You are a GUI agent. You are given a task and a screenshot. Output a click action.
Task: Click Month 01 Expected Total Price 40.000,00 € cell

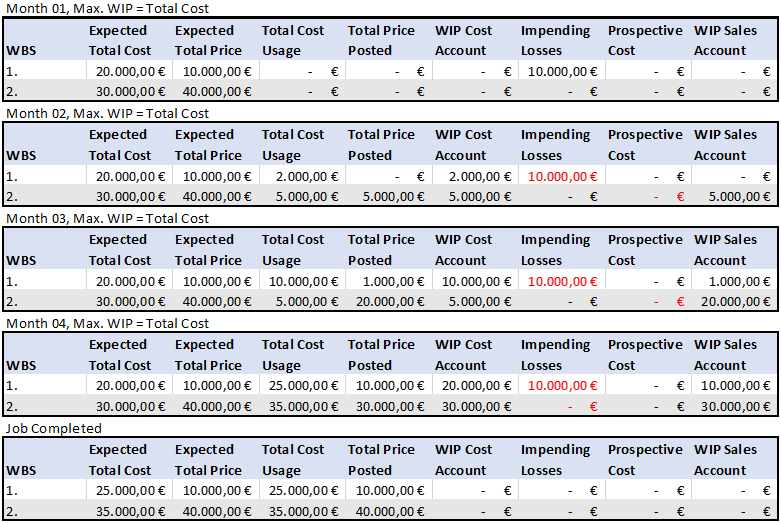point(214,91)
